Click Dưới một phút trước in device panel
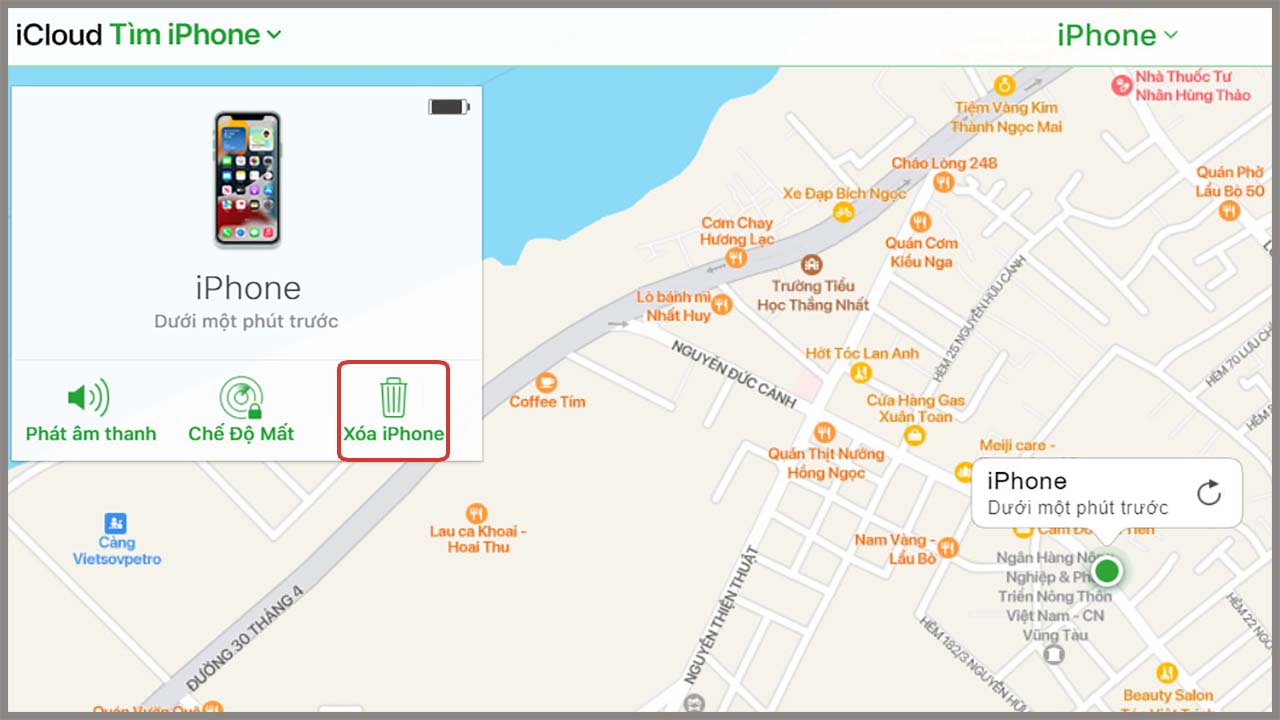Viewport: 1280px width, 720px height. [247, 322]
